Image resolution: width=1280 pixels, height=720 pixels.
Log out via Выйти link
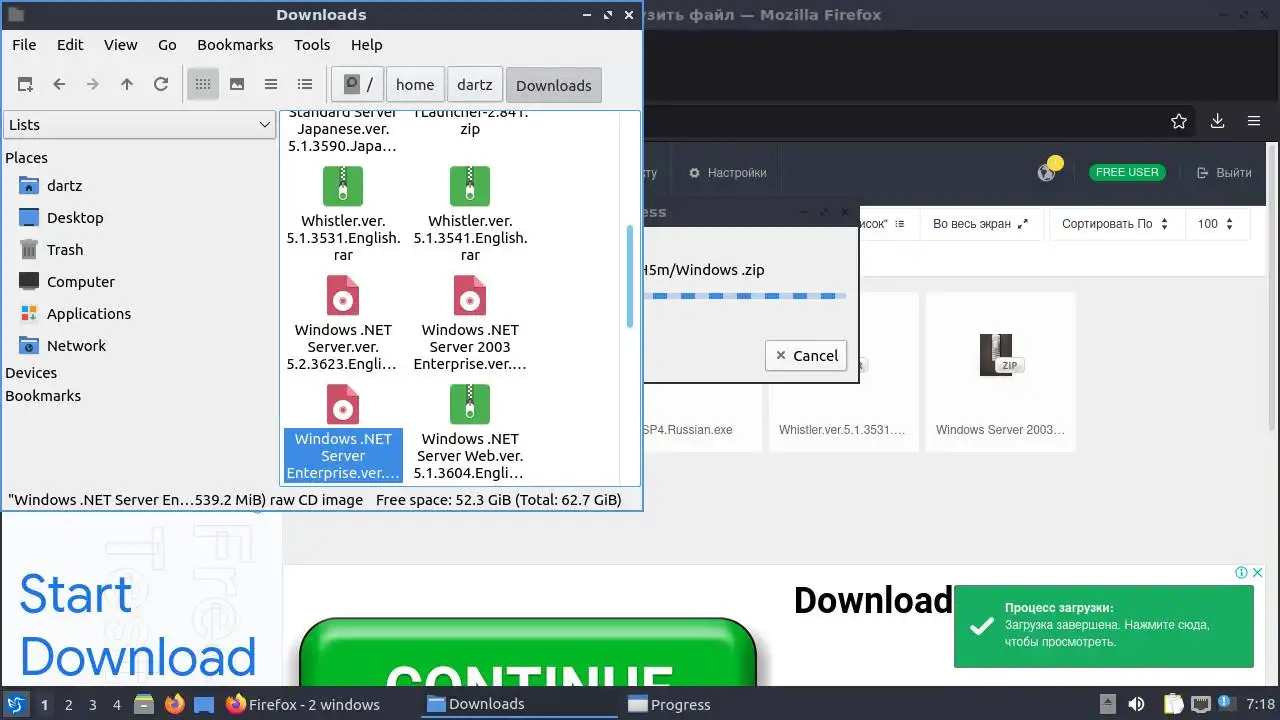click(1224, 173)
